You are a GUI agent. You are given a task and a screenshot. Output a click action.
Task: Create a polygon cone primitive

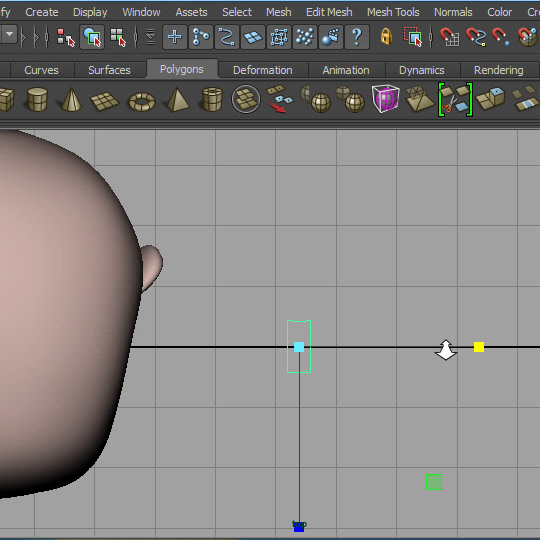pyautogui.click(x=71, y=100)
